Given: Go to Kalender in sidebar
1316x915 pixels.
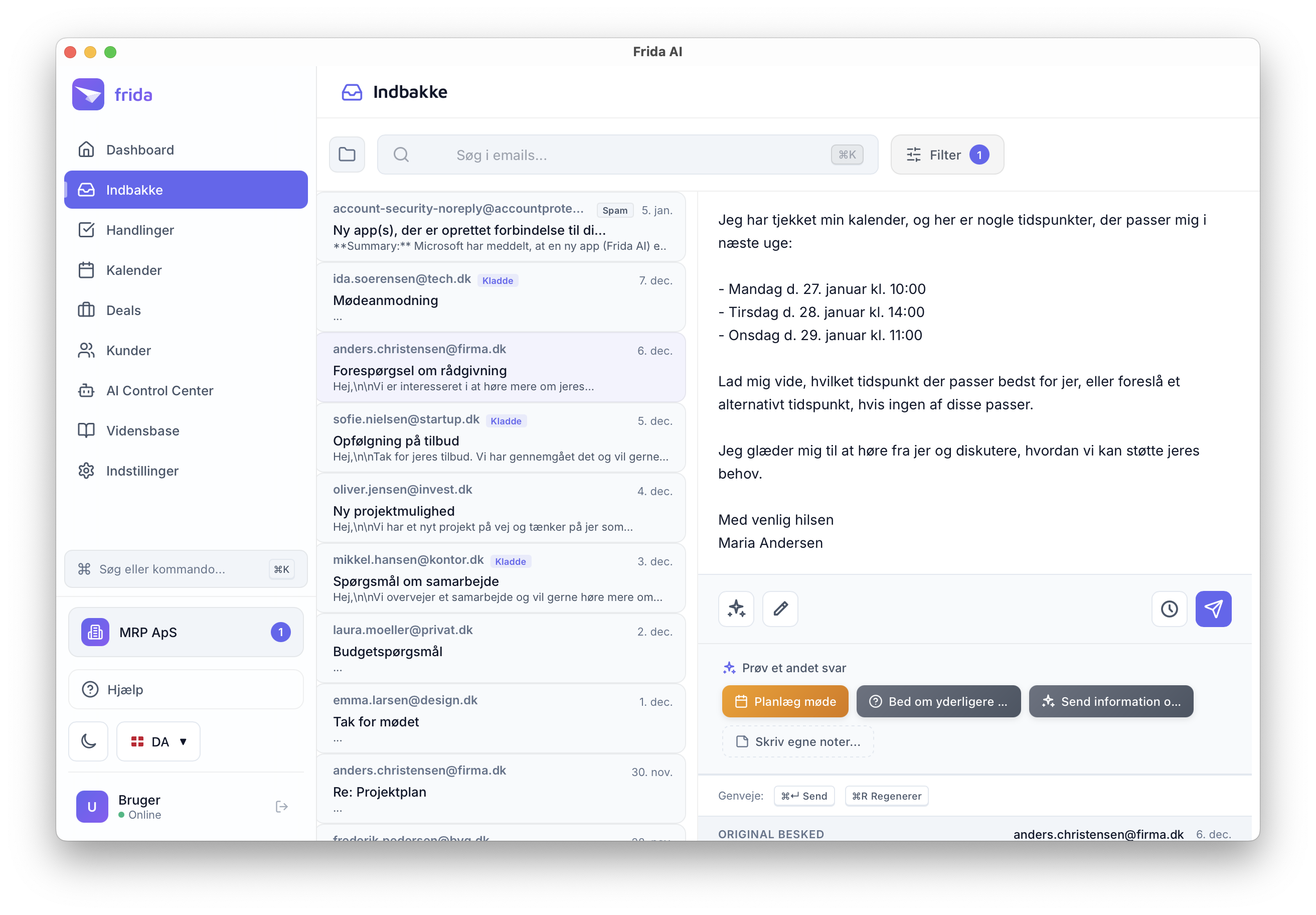Looking at the screenshot, I should [133, 270].
